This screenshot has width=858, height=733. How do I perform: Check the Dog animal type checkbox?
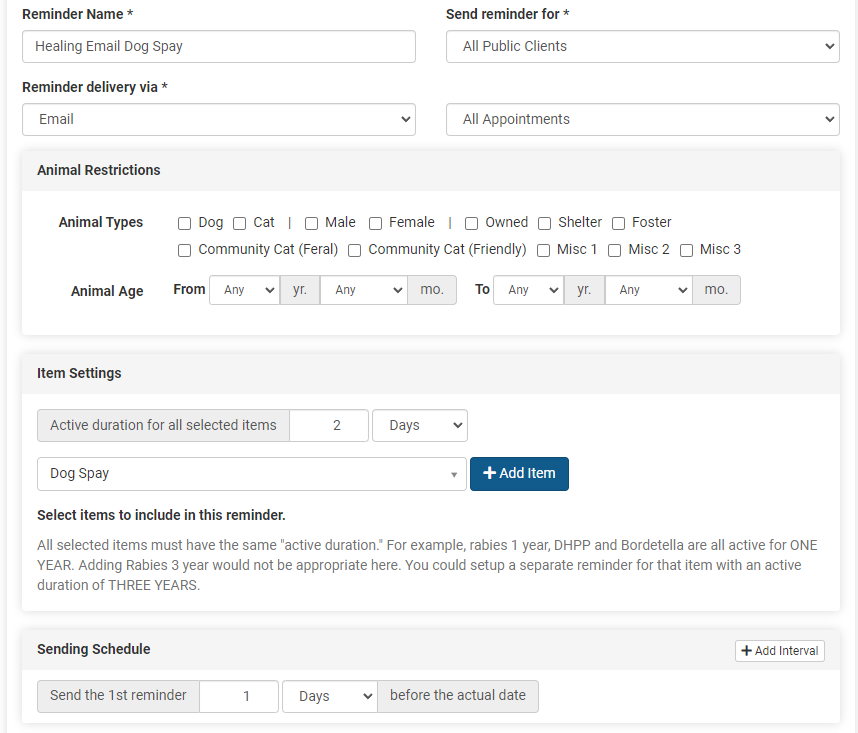click(185, 223)
